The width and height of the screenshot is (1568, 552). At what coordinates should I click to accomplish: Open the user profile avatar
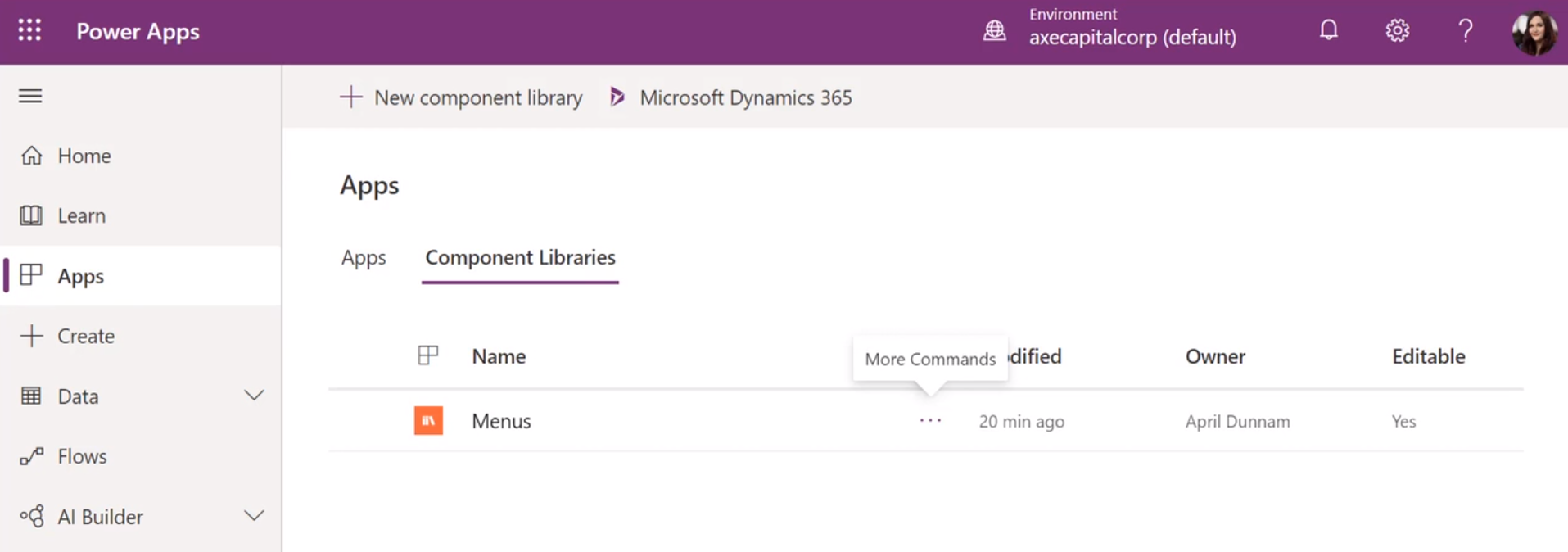point(1534,33)
